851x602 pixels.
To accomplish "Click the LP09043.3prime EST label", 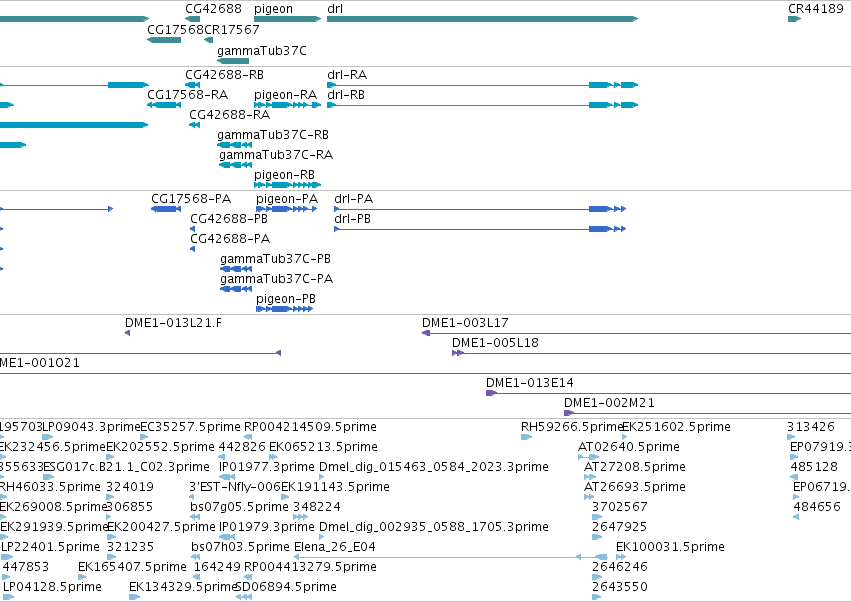I will click(x=91, y=427).
